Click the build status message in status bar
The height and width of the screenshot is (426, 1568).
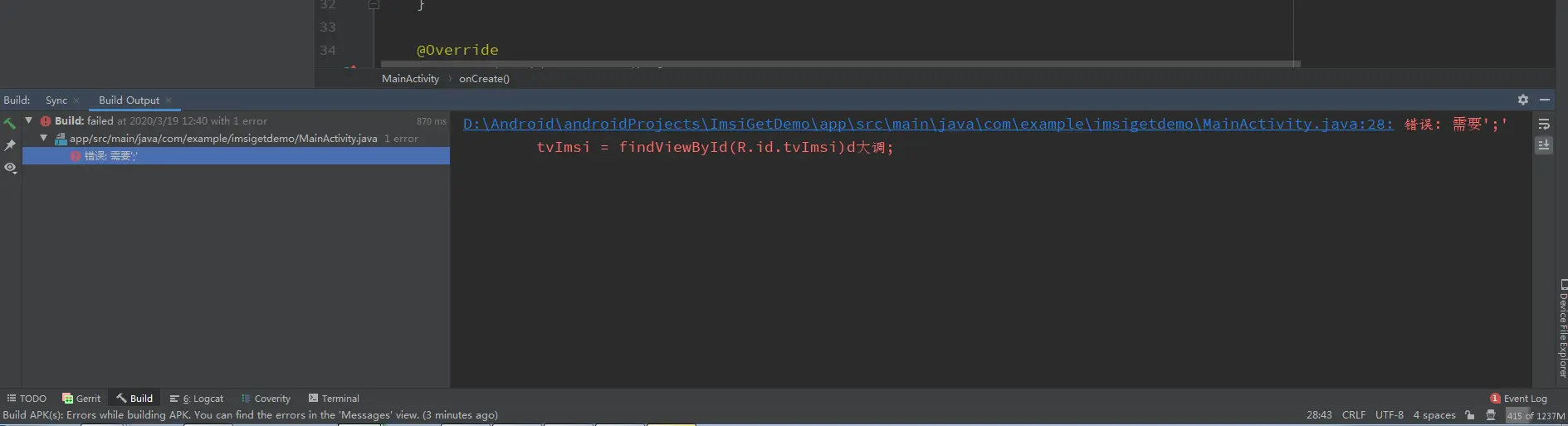point(251,415)
